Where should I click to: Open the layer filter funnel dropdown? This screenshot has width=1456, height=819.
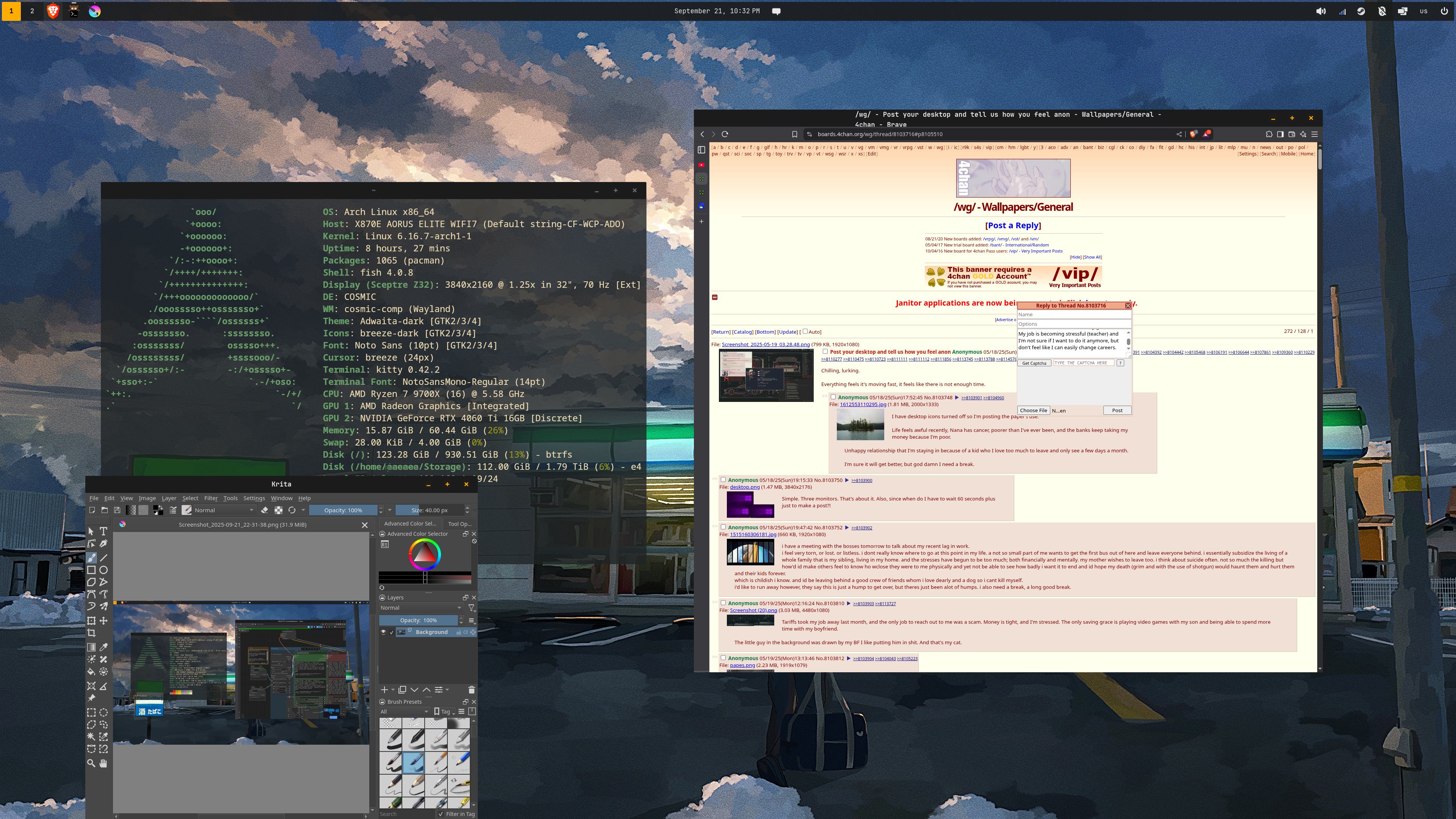tap(471, 607)
